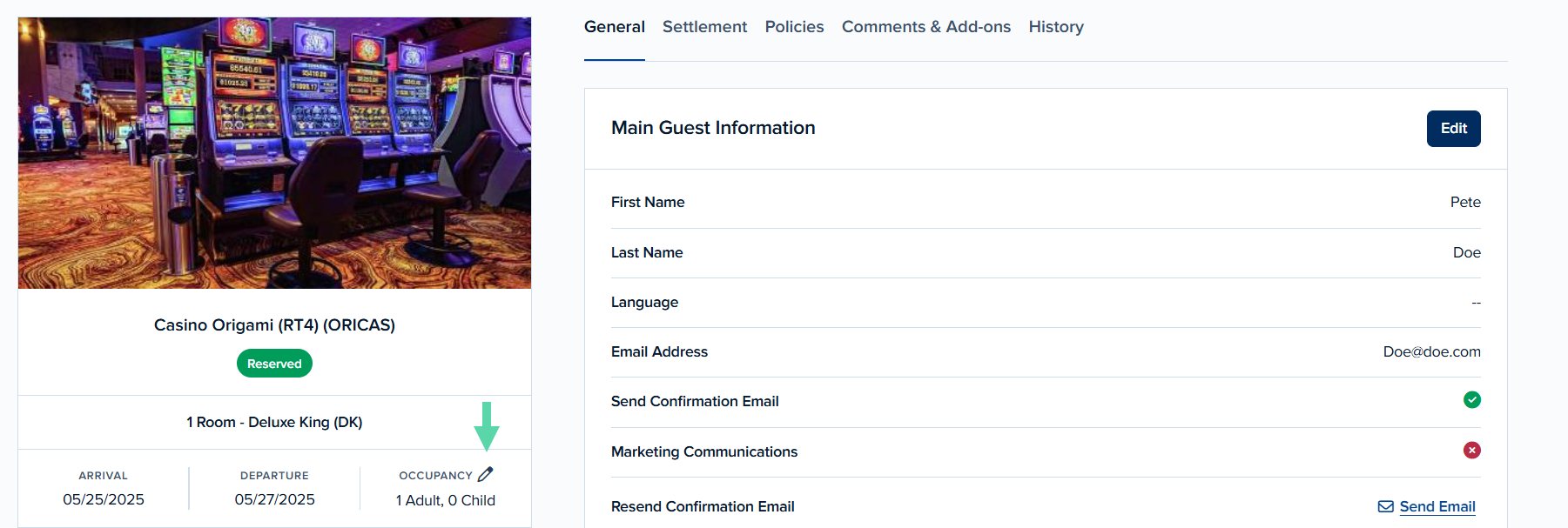Open the Settlement tab
1568x528 pixels.
tap(704, 27)
